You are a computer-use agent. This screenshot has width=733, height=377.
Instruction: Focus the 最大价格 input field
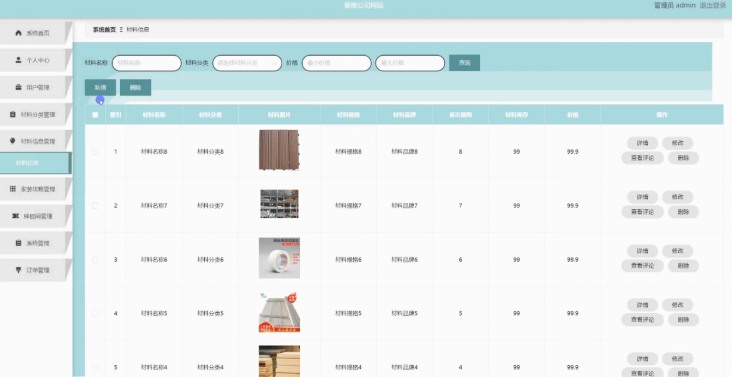[410, 63]
